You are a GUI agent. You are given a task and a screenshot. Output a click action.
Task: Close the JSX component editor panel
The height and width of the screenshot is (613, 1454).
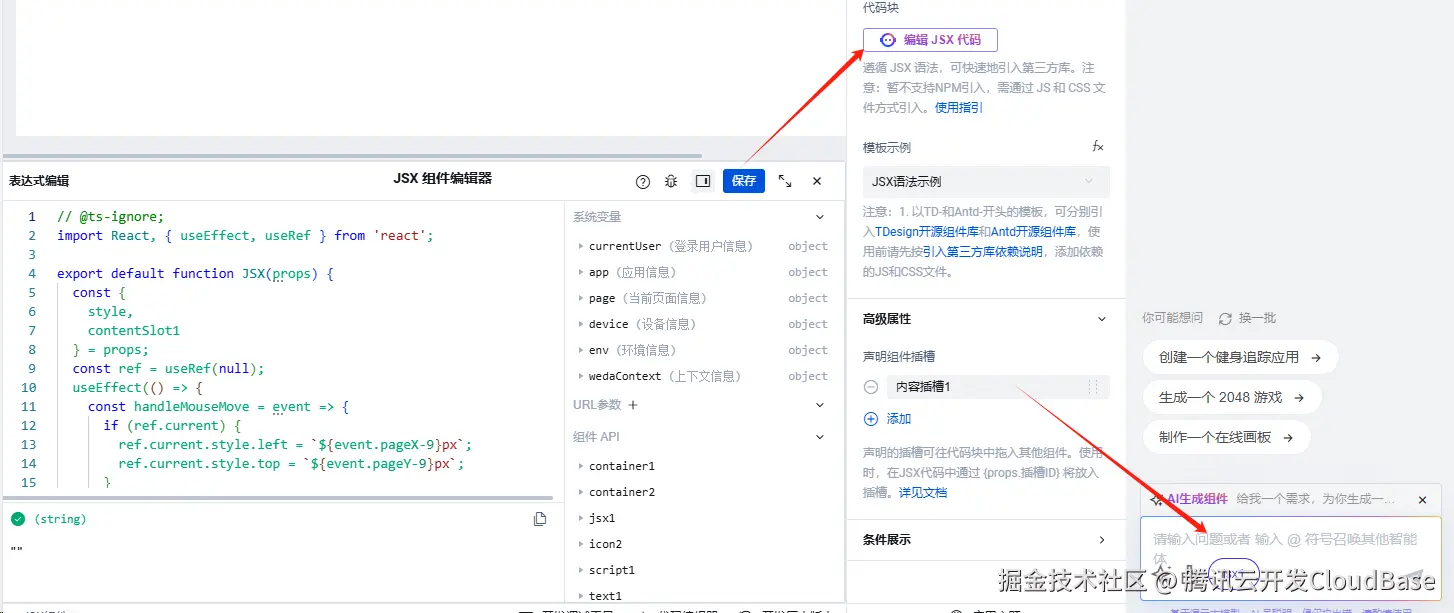(x=817, y=181)
